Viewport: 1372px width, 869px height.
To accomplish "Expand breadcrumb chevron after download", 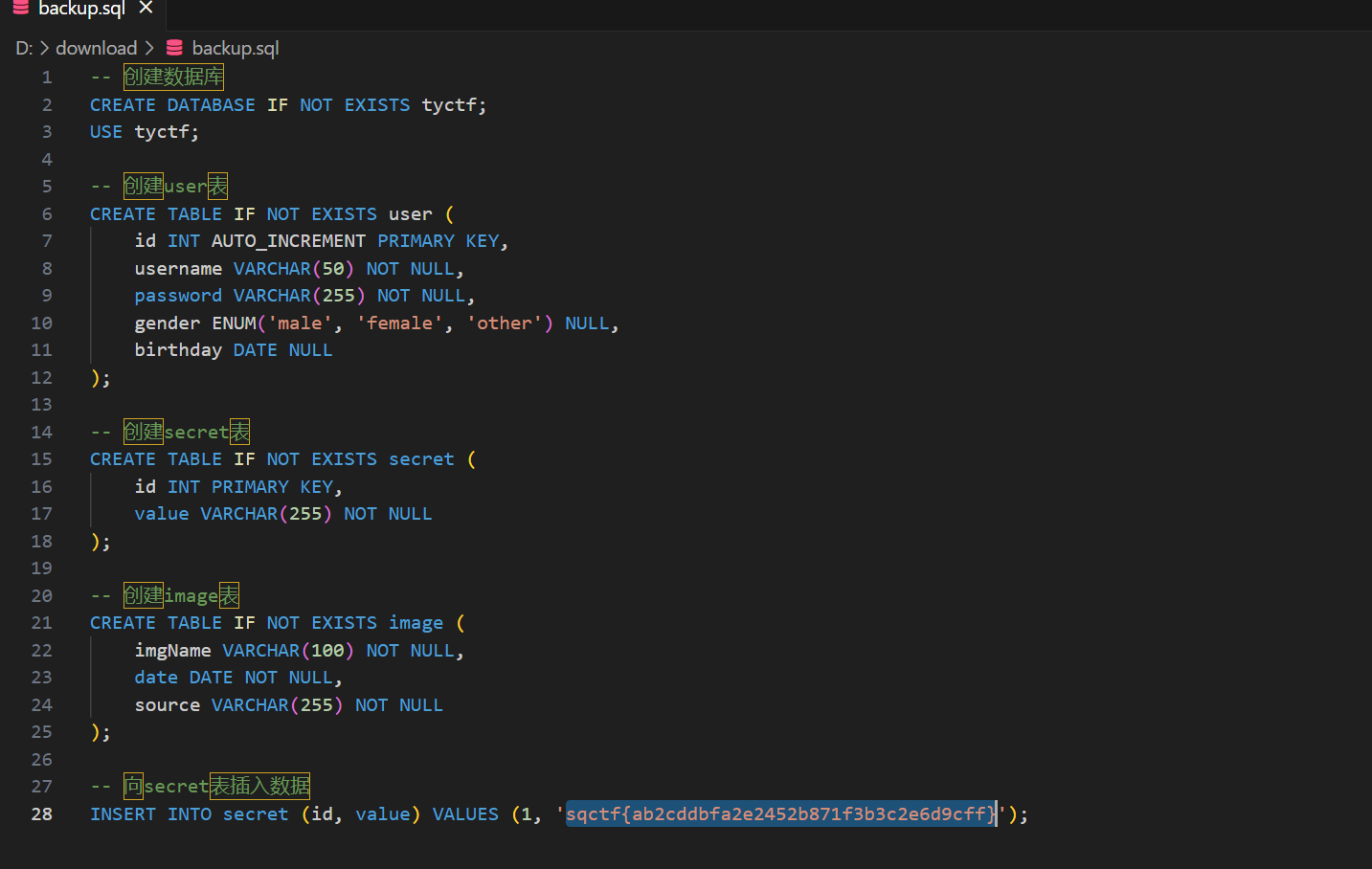I will (x=149, y=48).
